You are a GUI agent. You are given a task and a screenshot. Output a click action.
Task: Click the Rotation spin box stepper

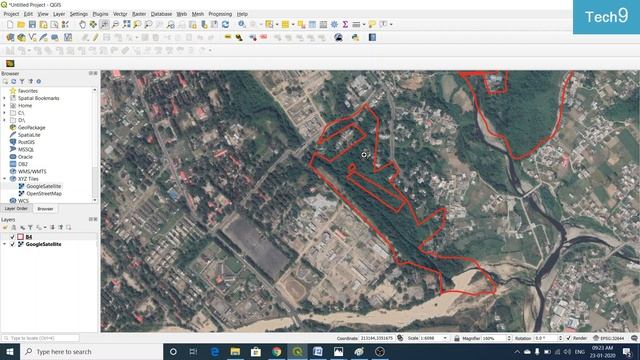point(560,338)
